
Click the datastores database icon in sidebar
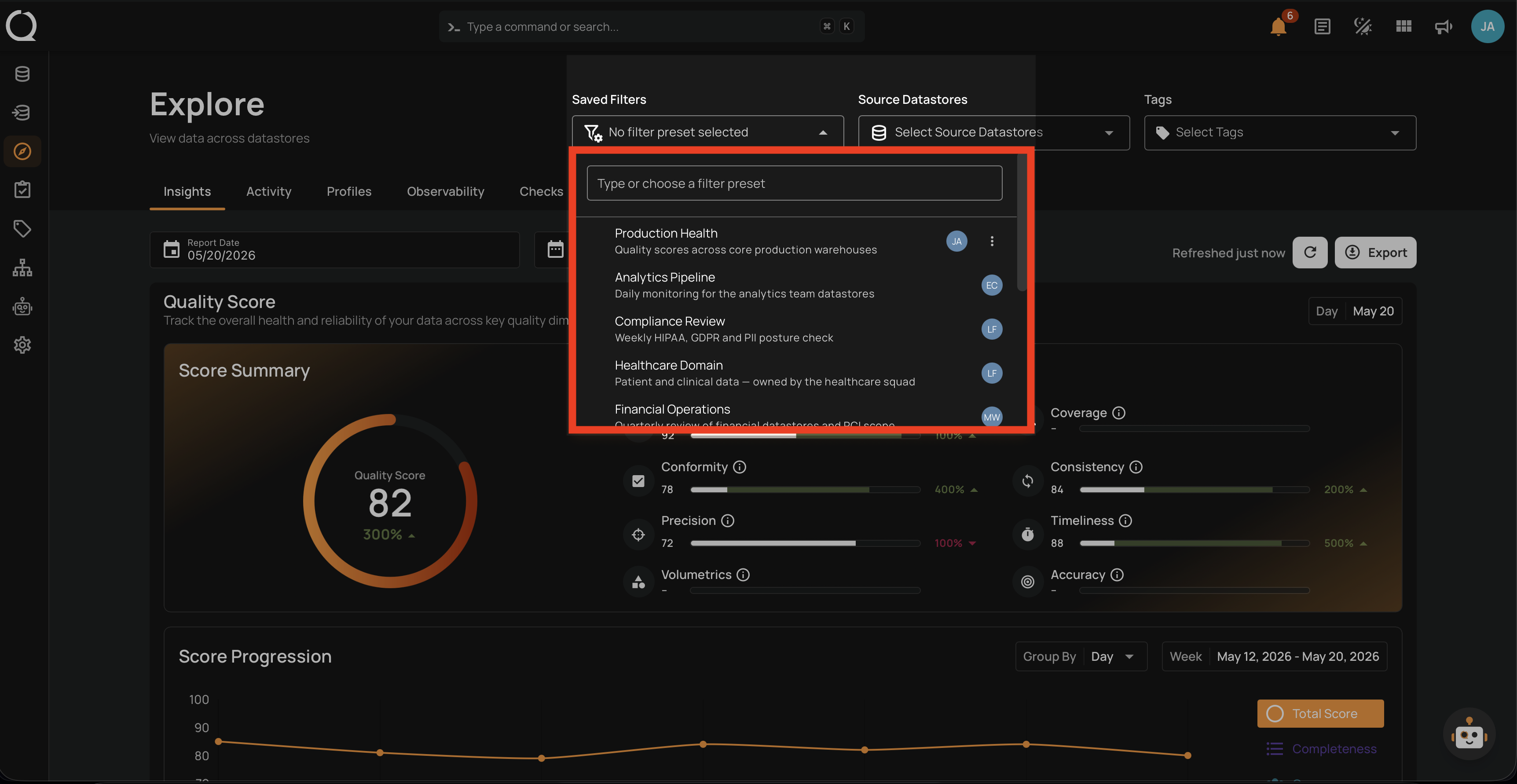pyautogui.click(x=22, y=74)
